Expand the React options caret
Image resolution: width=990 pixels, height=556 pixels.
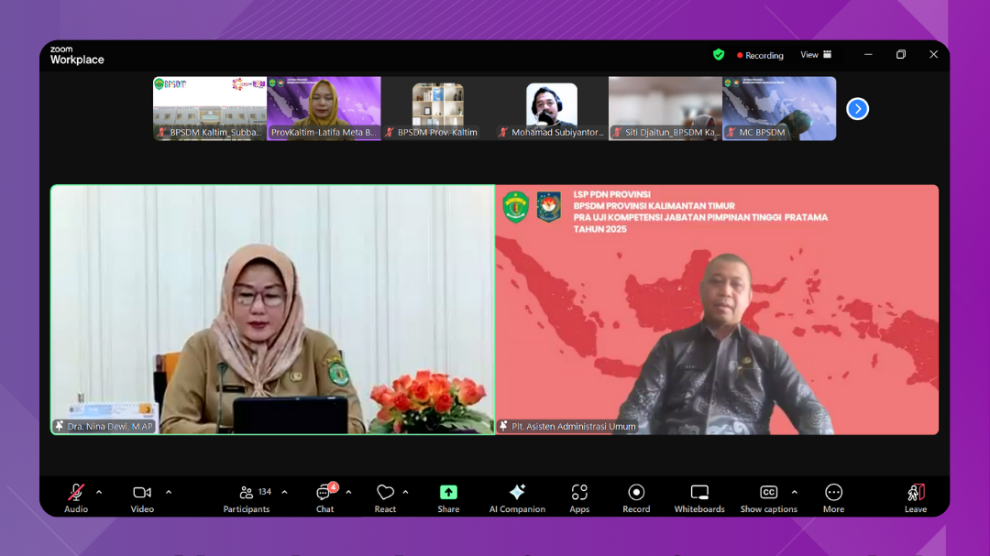click(x=405, y=492)
